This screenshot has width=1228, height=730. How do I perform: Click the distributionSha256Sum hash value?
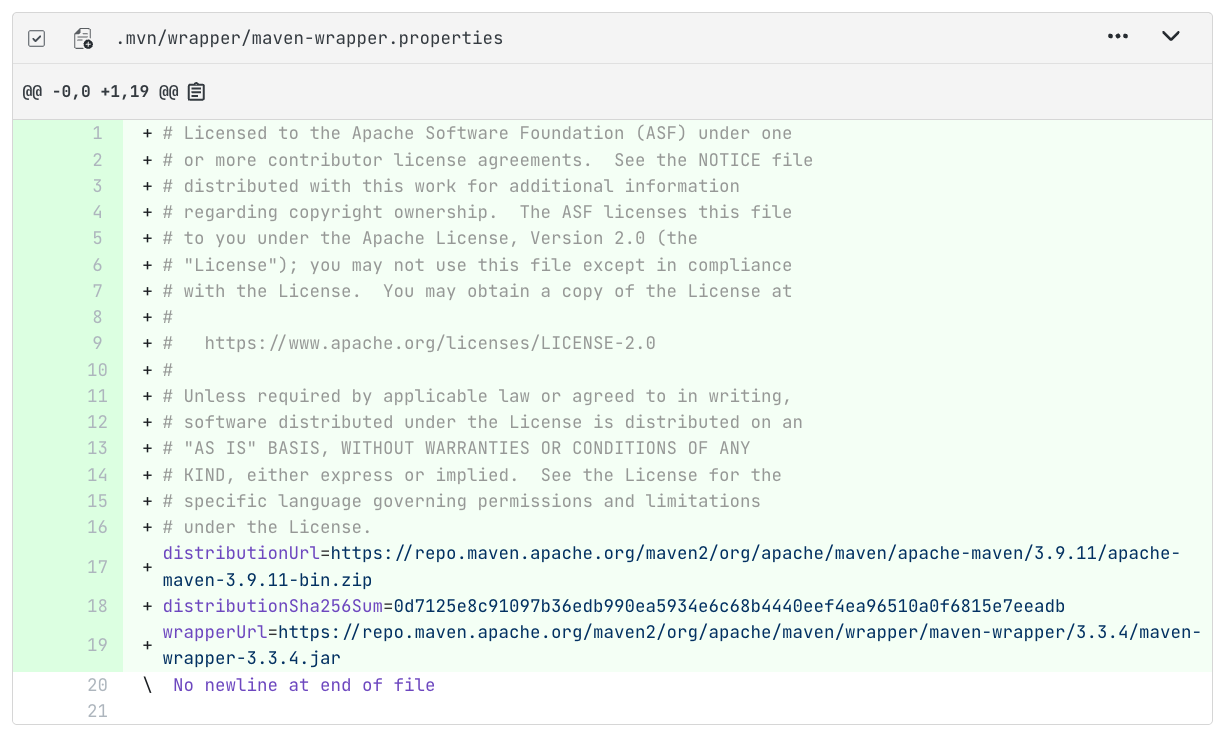coord(729,606)
